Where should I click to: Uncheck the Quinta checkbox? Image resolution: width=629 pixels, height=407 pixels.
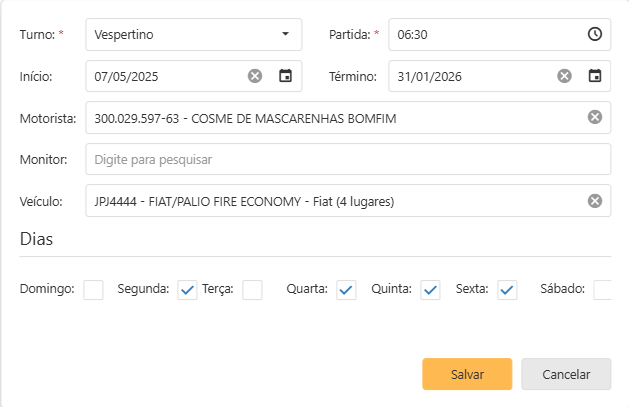click(430, 290)
